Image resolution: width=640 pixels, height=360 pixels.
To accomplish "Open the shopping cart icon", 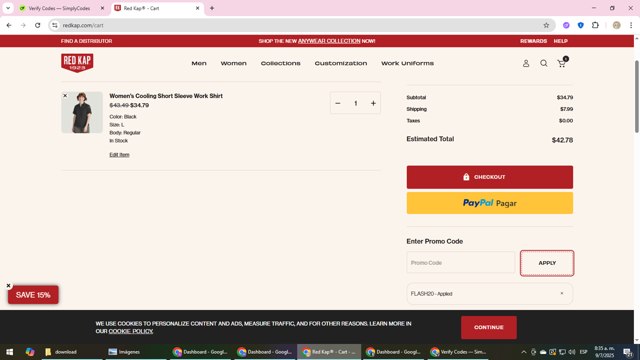I will pos(562,63).
